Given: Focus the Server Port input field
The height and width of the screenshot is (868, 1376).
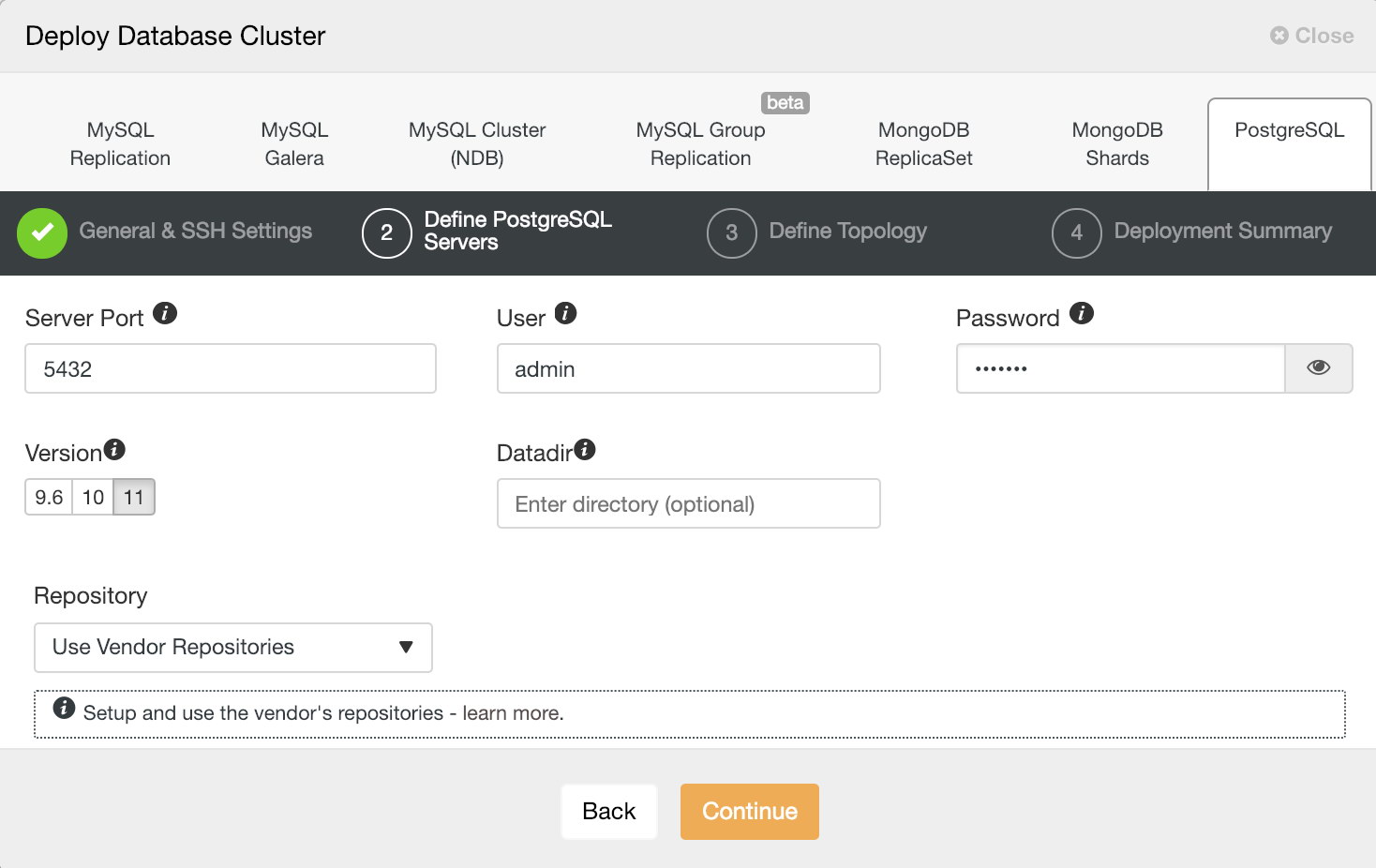Looking at the screenshot, I should 231,368.
